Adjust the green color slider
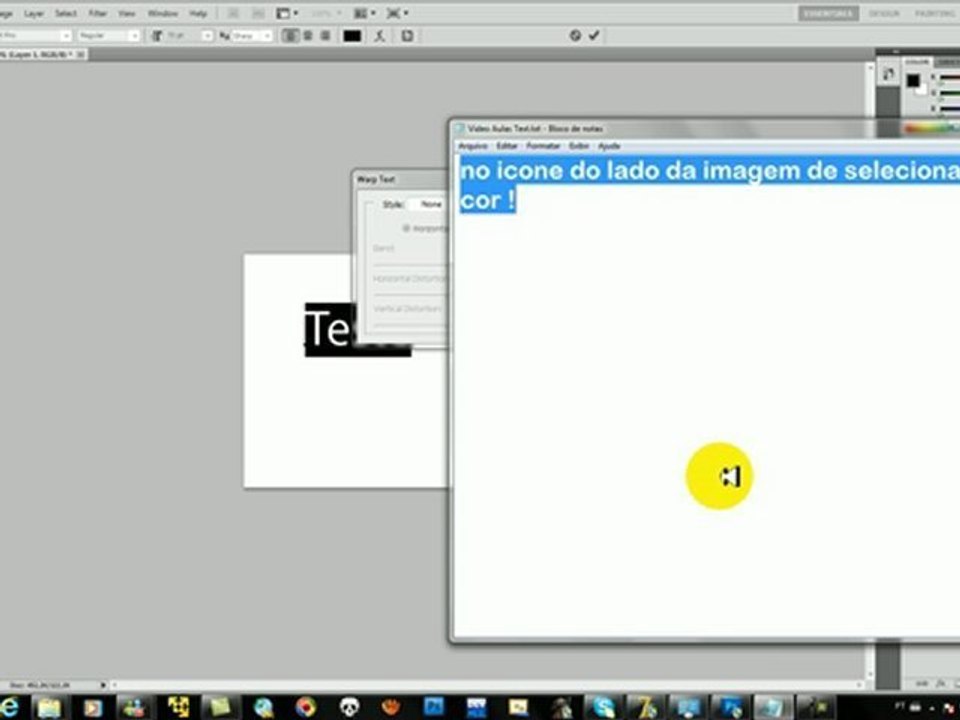 pos(950,93)
